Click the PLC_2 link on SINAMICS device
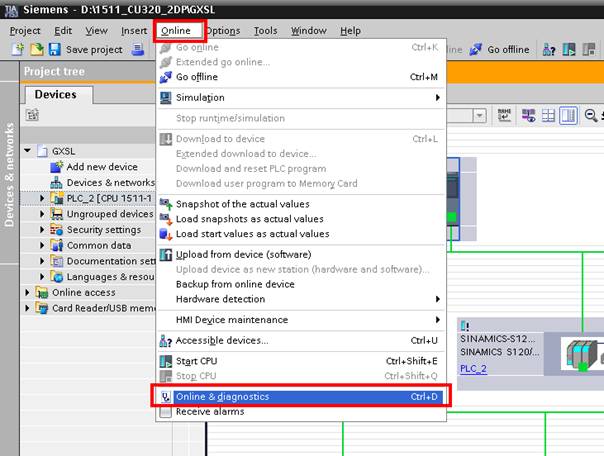The image size is (604, 456). tap(474, 369)
